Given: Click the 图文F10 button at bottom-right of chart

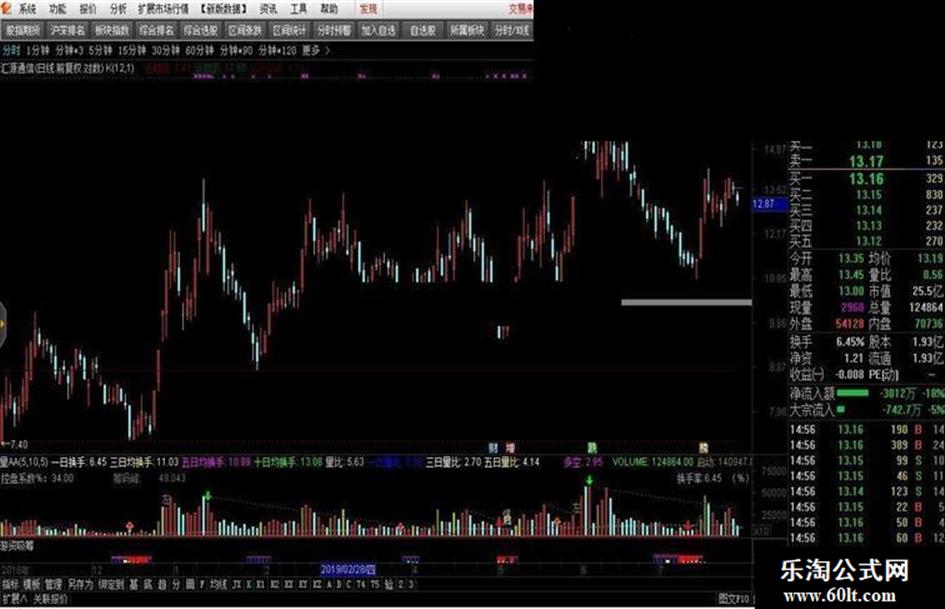Looking at the screenshot, I should (x=733, y=599).
